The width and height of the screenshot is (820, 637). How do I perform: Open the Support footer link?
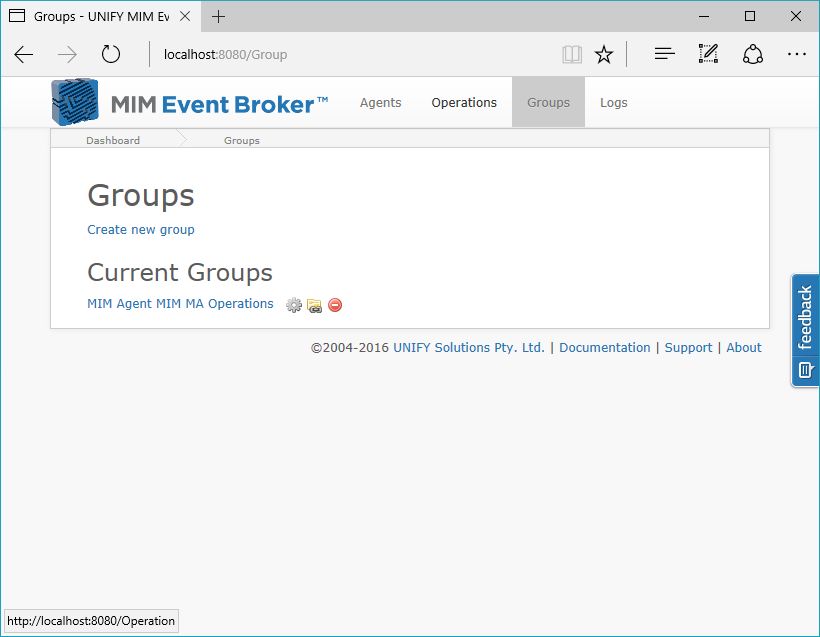(x=688, y=348)
